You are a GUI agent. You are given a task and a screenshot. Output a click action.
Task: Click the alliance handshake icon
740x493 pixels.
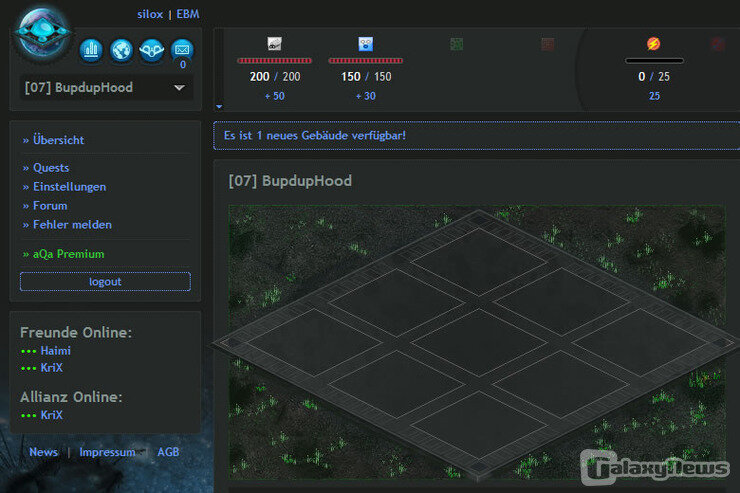[x=152, y=49]
